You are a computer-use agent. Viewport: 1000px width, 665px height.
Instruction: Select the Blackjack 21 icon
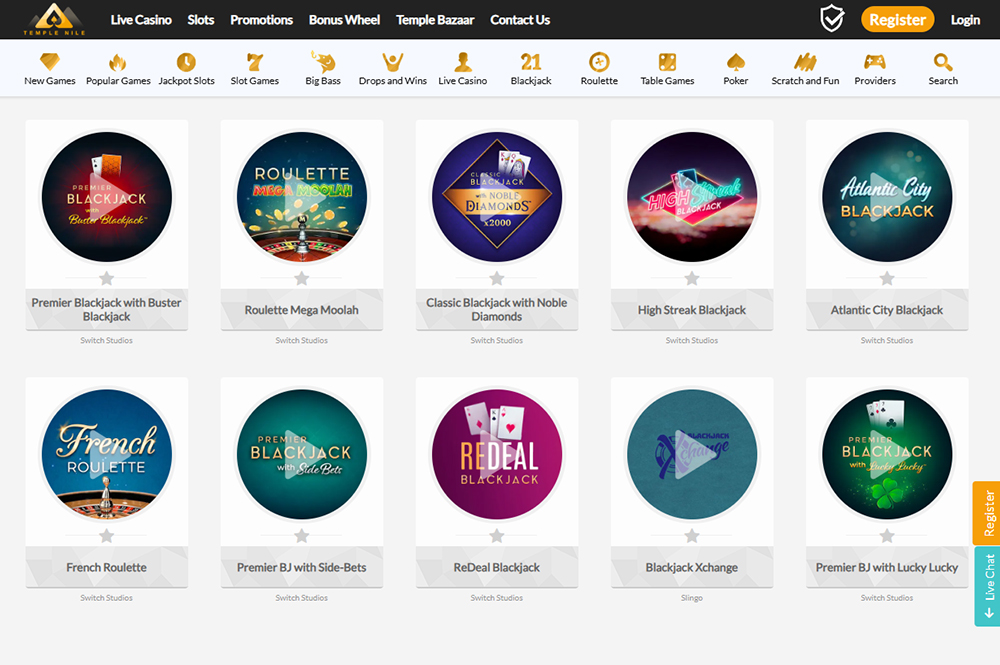tap(531, 62)
